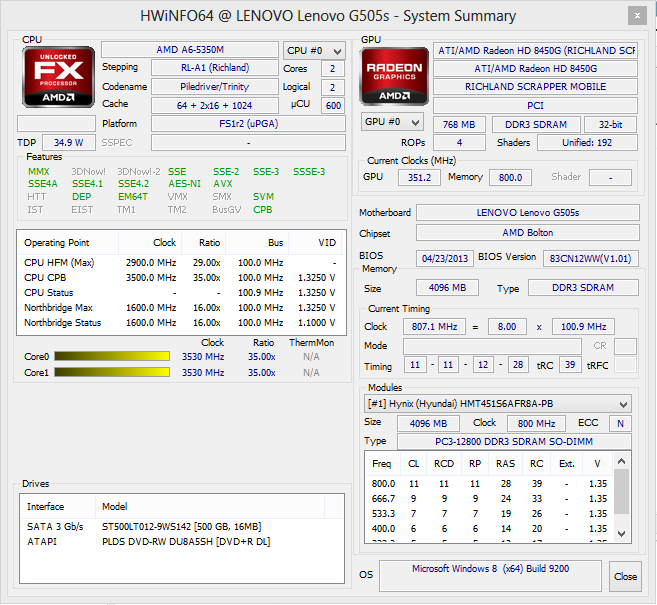Click the GPU memory 768 MB field
Screen dimensions: 657x605
[x=459, y=124]
